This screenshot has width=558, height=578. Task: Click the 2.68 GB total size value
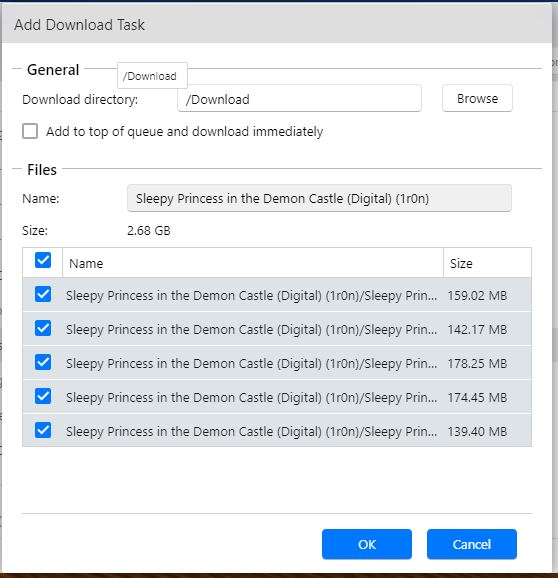pos(149,230)
